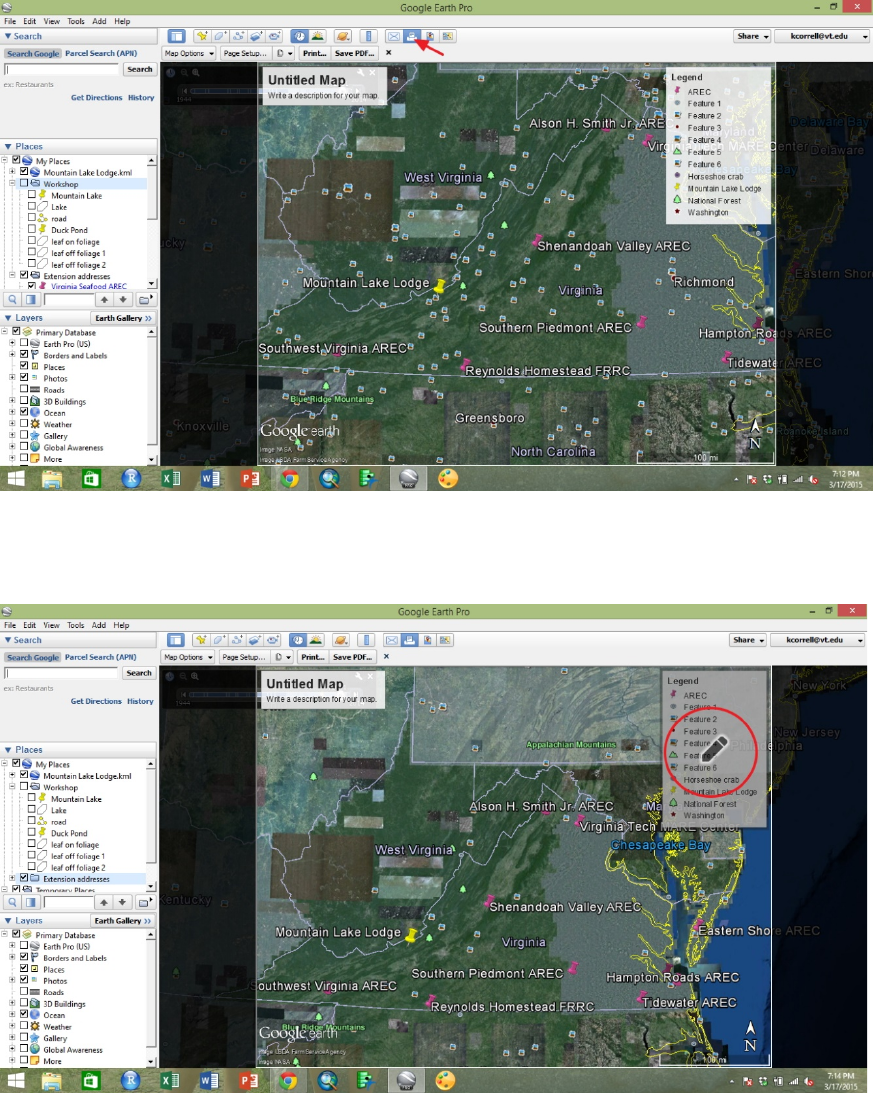Select Add Path tool in upper window
This screenshot has height=1093, width=873.
pos(238,36)
